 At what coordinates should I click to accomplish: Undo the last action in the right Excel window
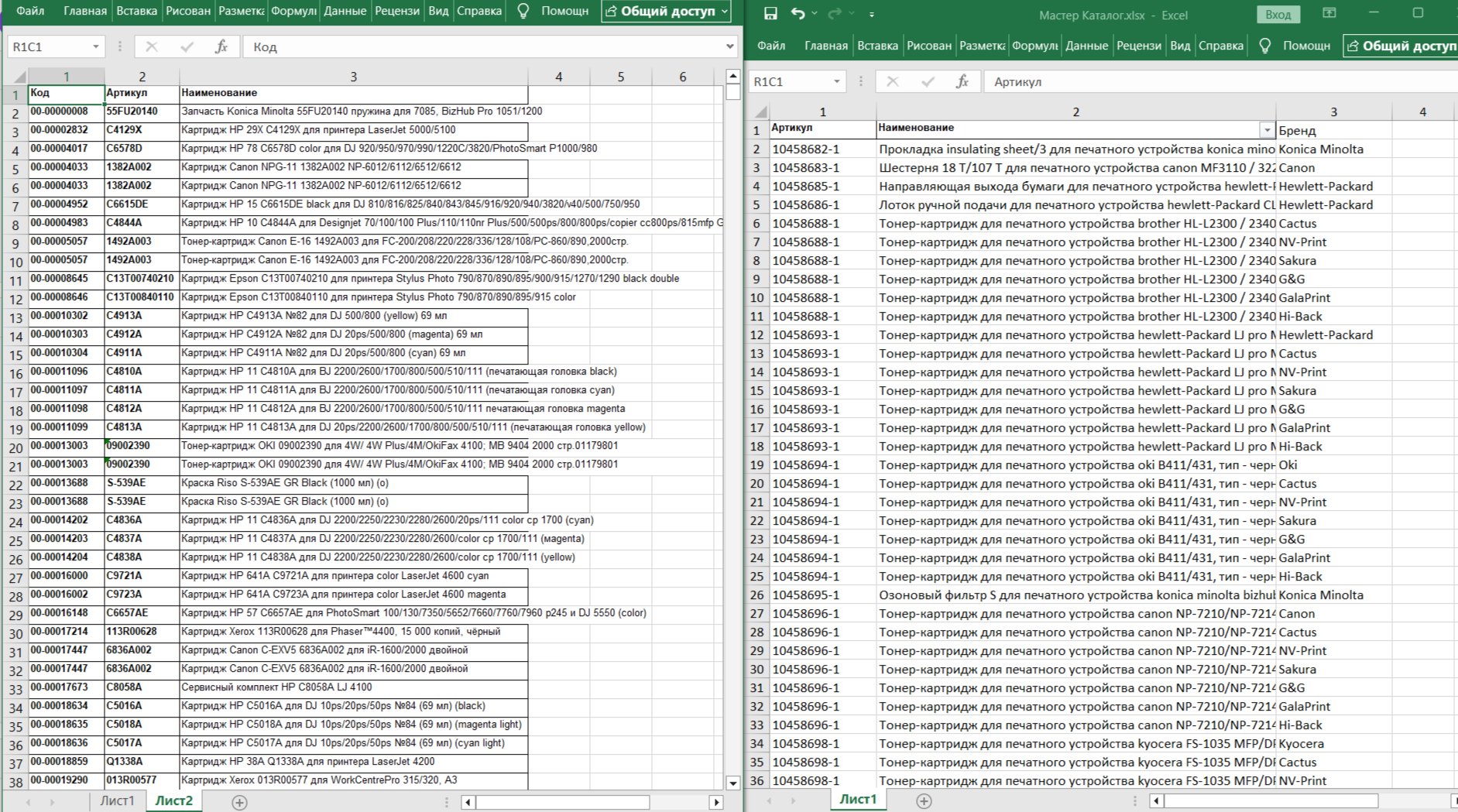[798, 14]
